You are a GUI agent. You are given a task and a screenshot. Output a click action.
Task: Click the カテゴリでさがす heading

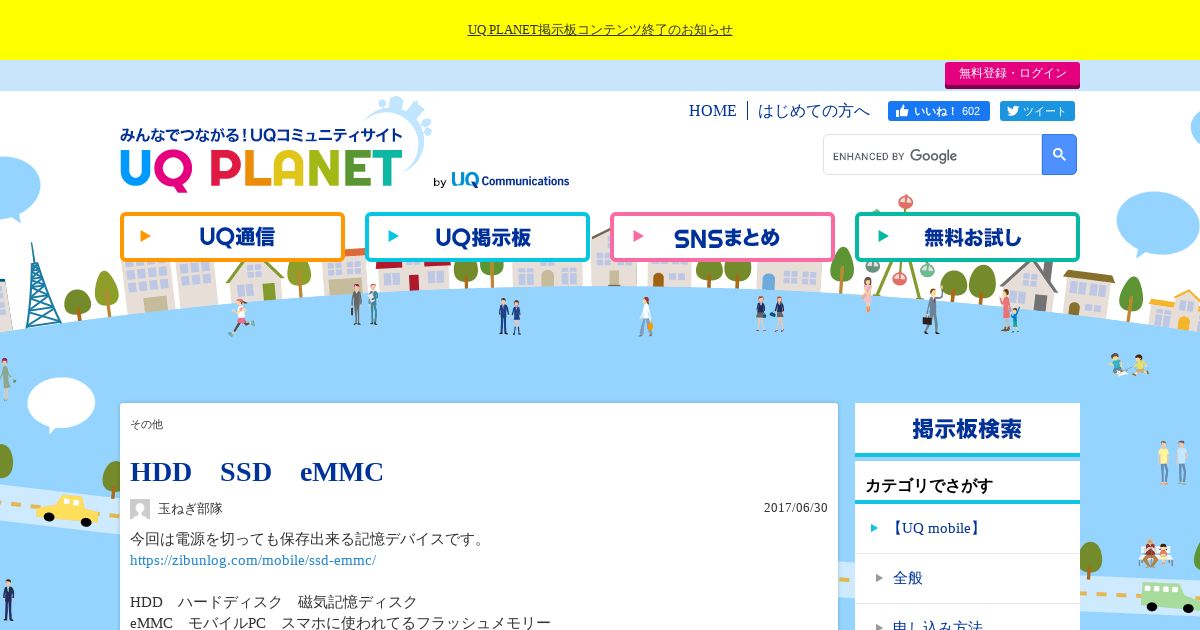click(929, 486)
